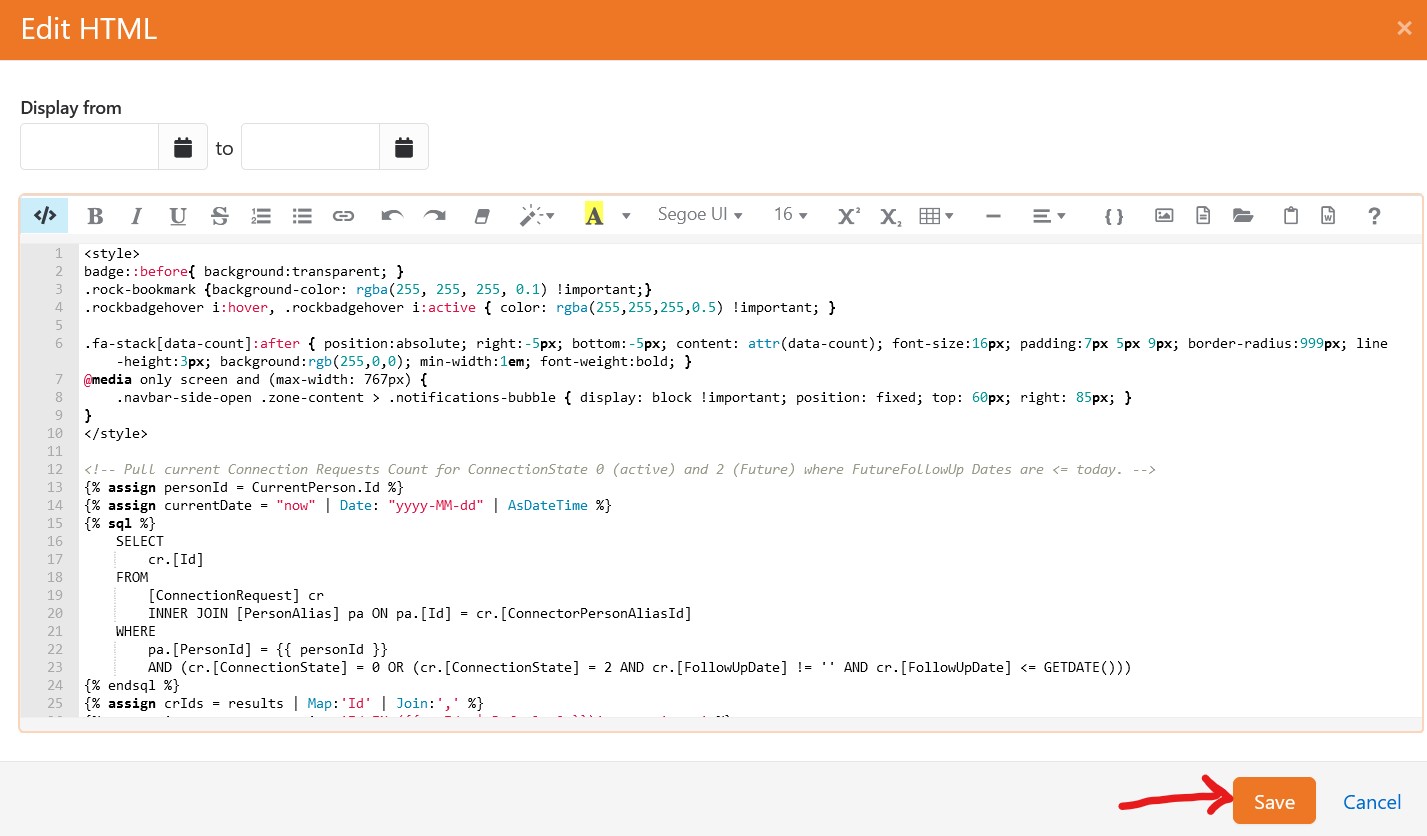Open the Segoe UI font family dropdown
This screenshot has height=836, width=1427.
(700, 215)
